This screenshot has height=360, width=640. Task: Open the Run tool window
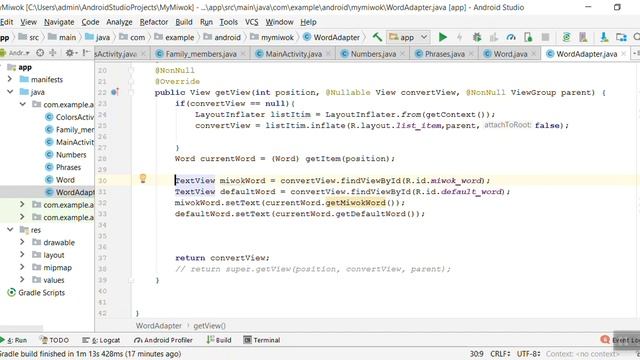coord(13,340)
